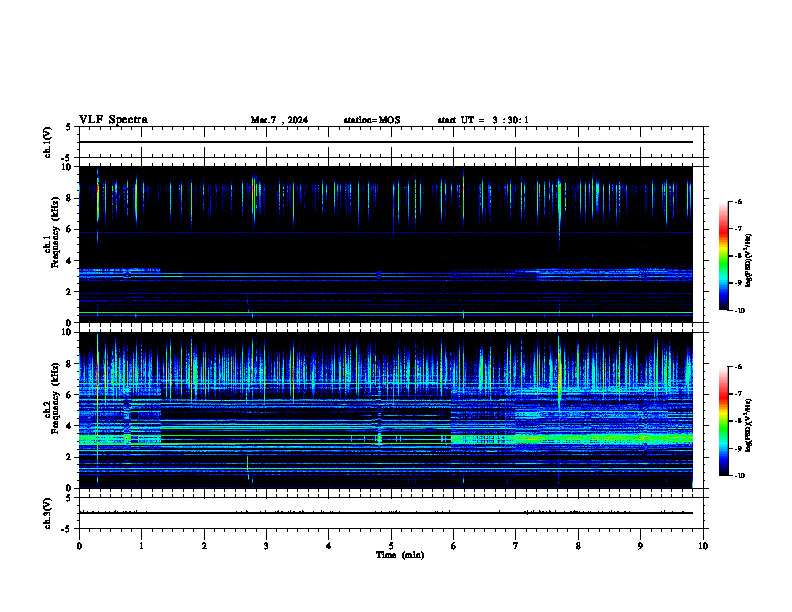Click the "-10" label on ch.1 colorbar
This screenshot has width=792, height=612.
(740, 311)
